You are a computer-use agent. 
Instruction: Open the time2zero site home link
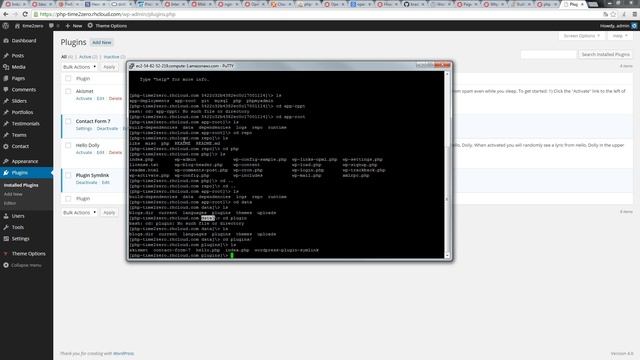tap(29, 26)
